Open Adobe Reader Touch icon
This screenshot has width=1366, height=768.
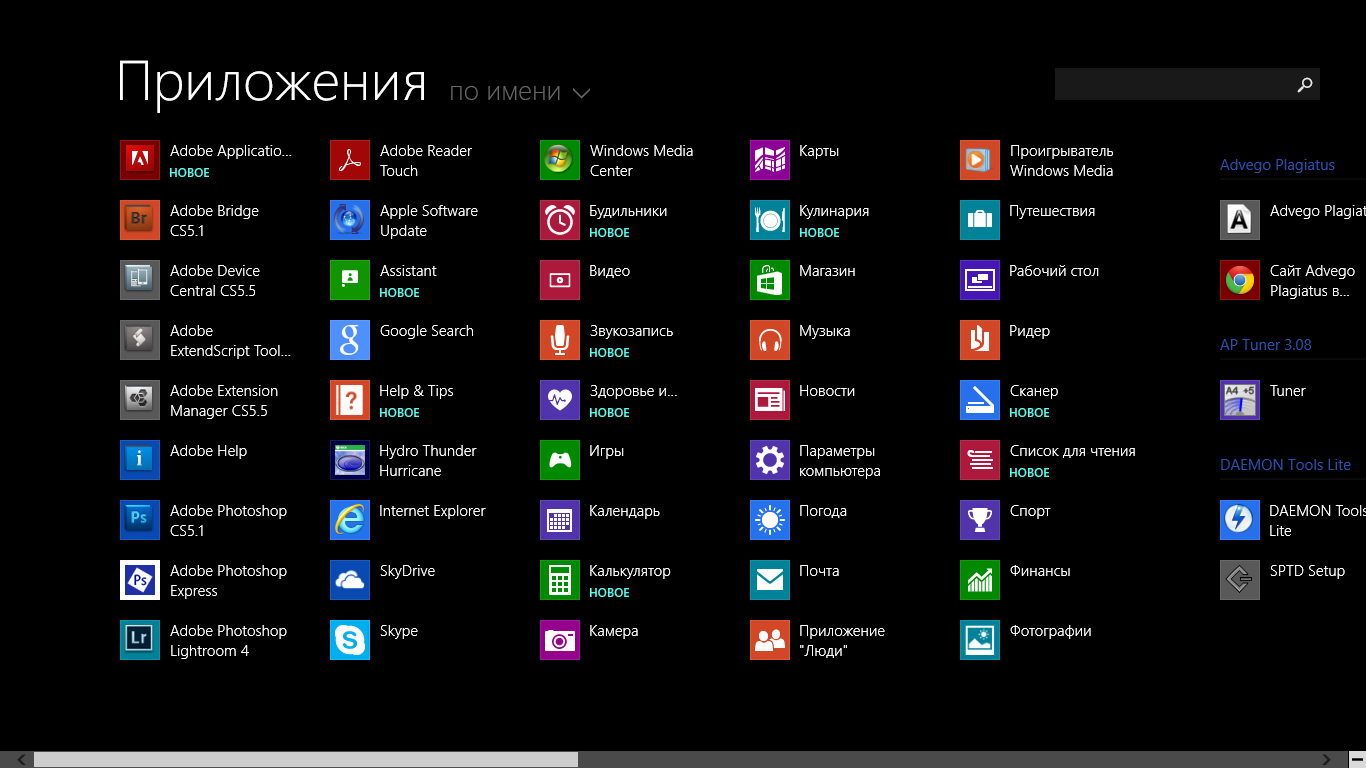[x=350, y=160]
